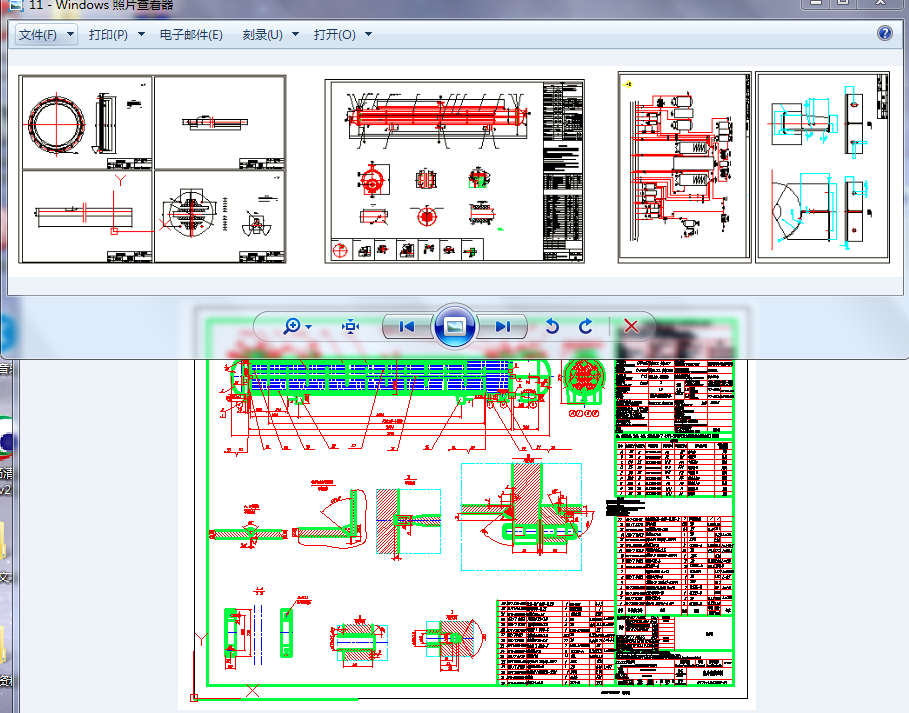The width and height of the screenshot is (909, 713).
Task: Select the red piping schematic drawing
Action: click(x=685, y=167)
